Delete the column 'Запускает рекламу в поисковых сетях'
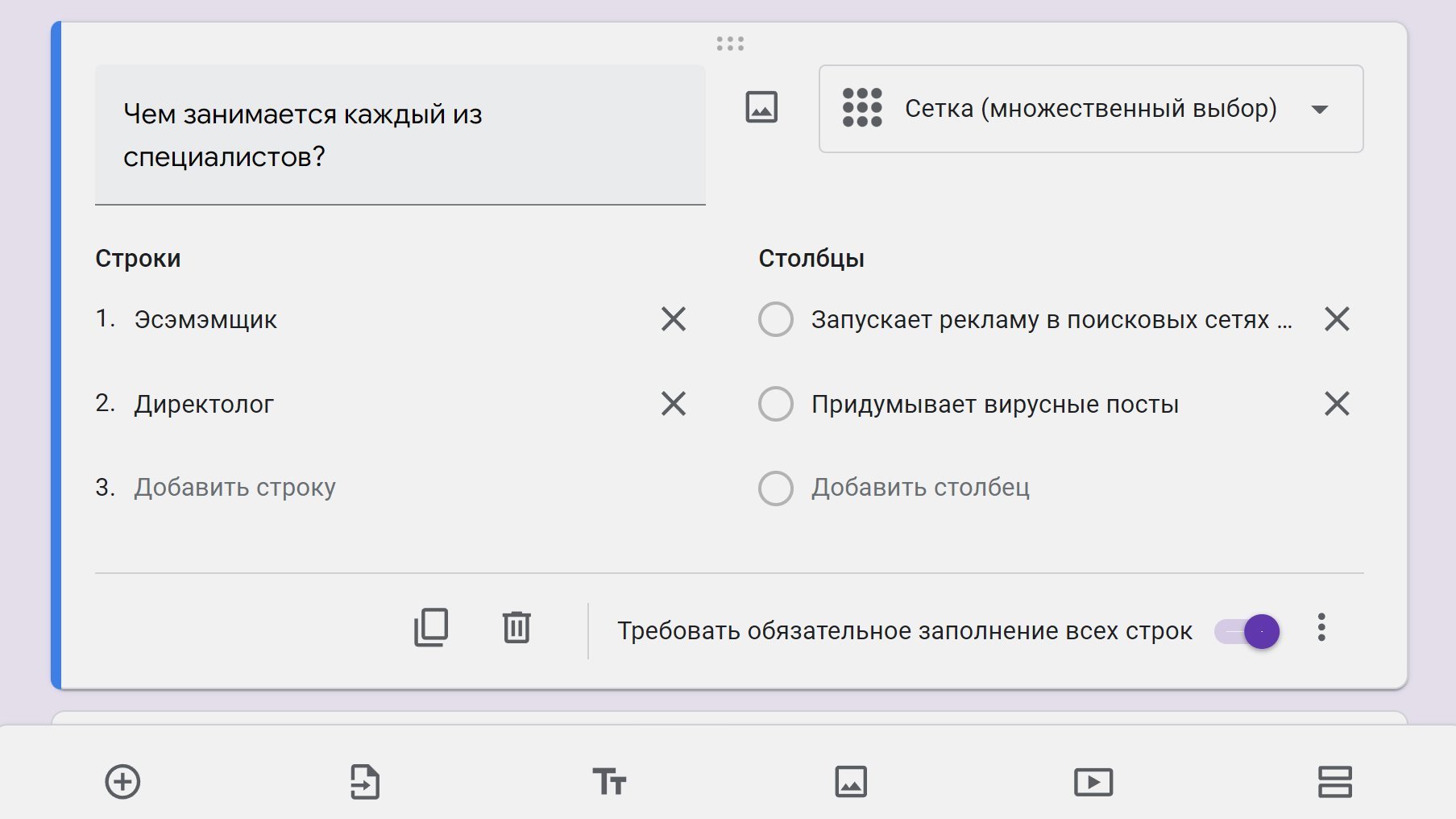Image resolution: width=1456 pixels, height=819 pixels. tap(1337, 319)
